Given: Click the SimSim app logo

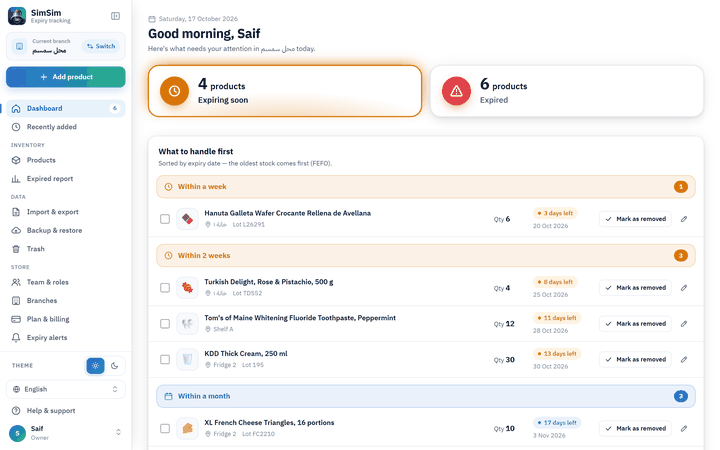Looking at the screenshot, I should coord(17,16).
